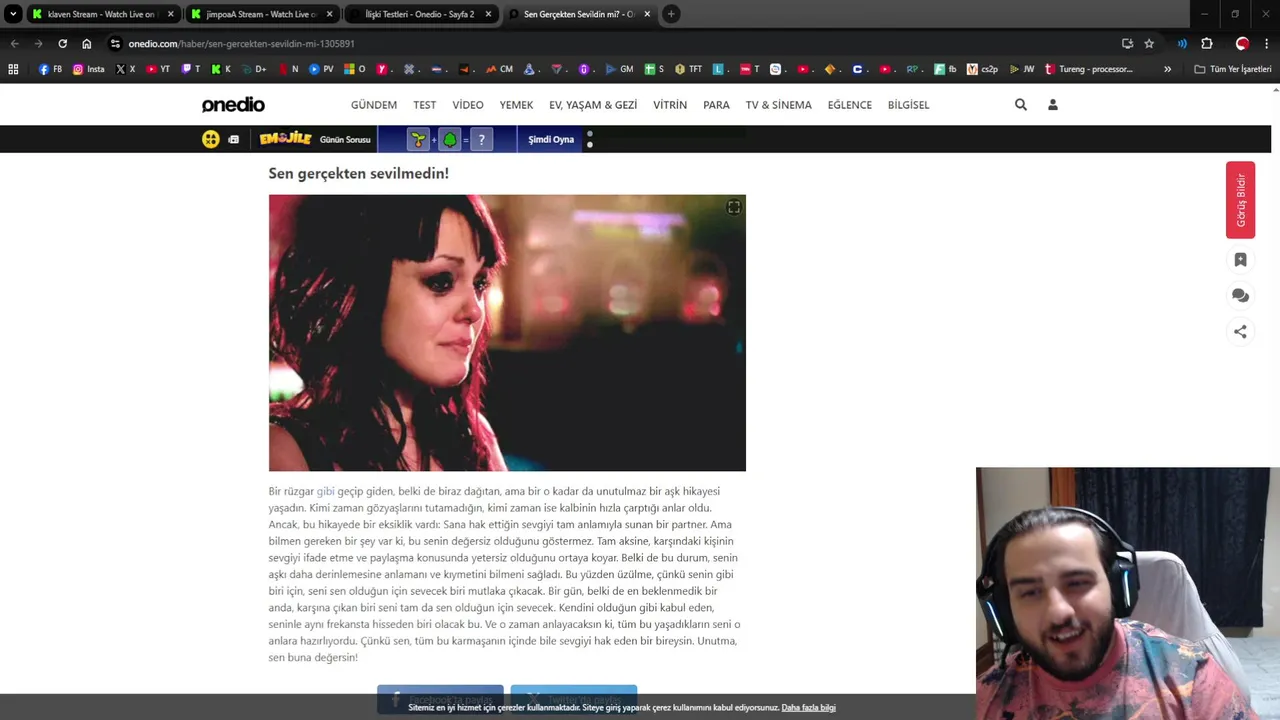The width and height of the screenshot is (1280, 720).
Task: Click the Emojile logo banner
Action: pyautogui.click(x=285, y=139)
